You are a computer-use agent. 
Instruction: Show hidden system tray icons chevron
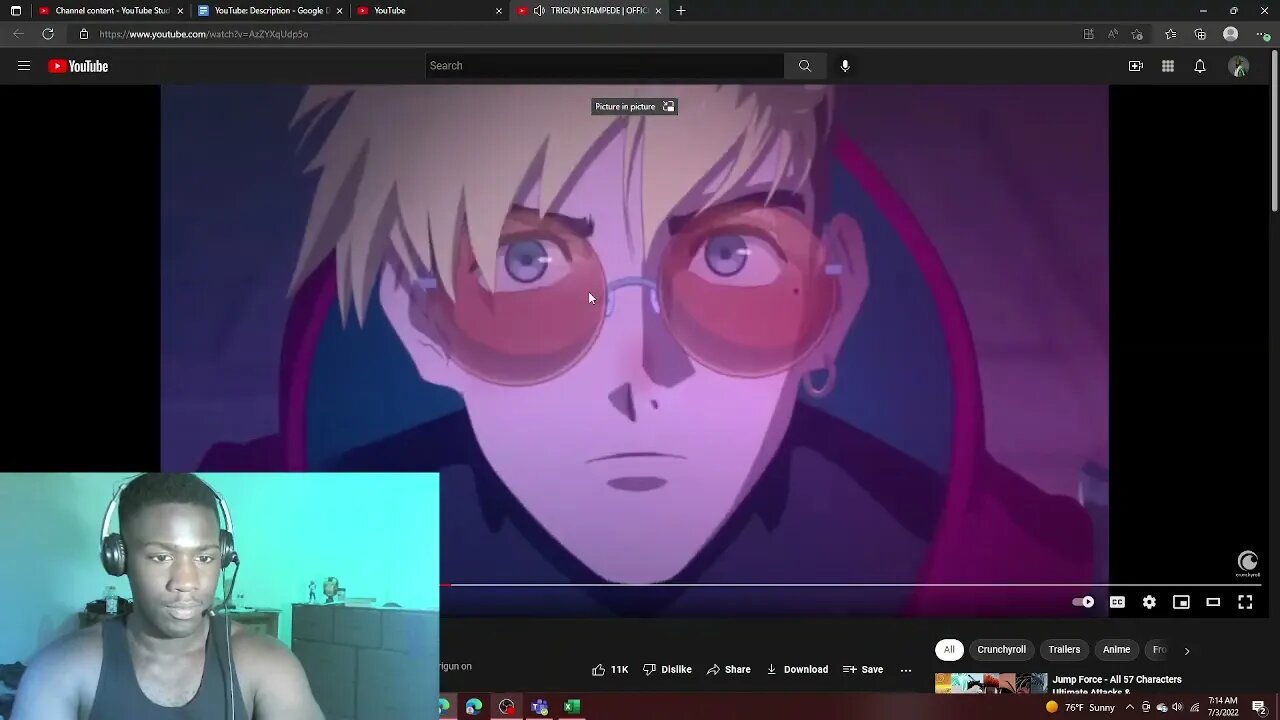(x=1130, y=707)
